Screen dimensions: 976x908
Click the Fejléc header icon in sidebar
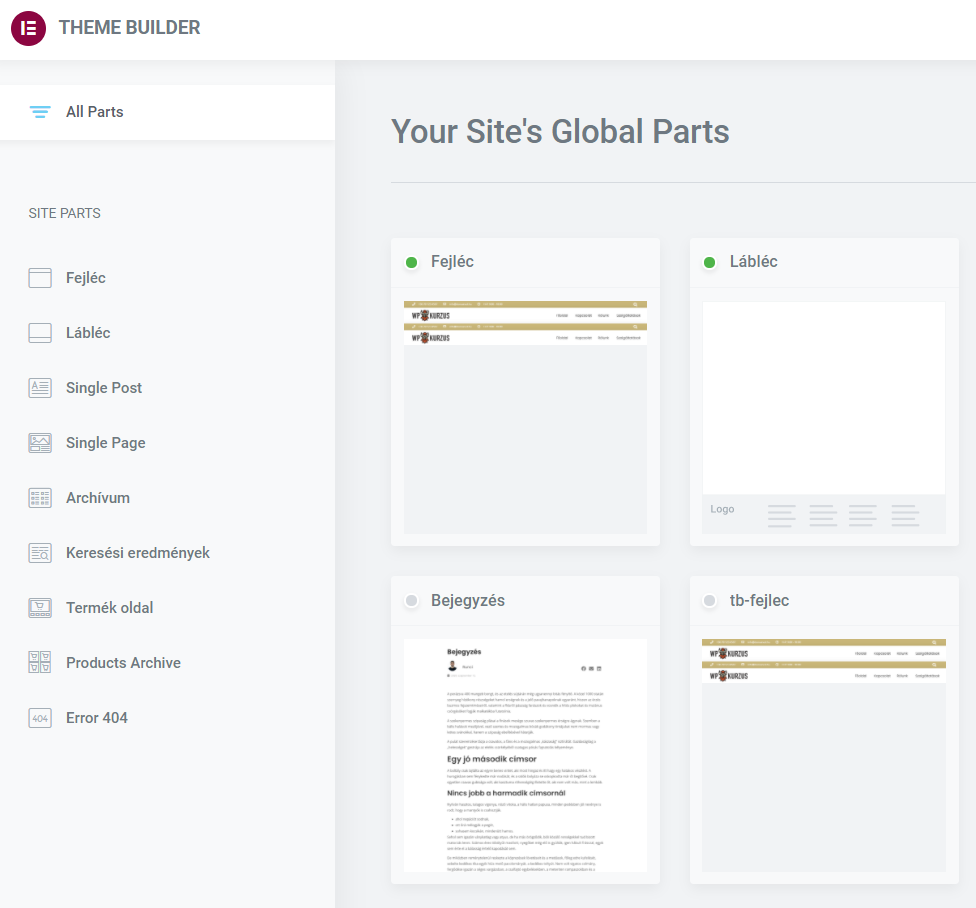tap(40, 278)
